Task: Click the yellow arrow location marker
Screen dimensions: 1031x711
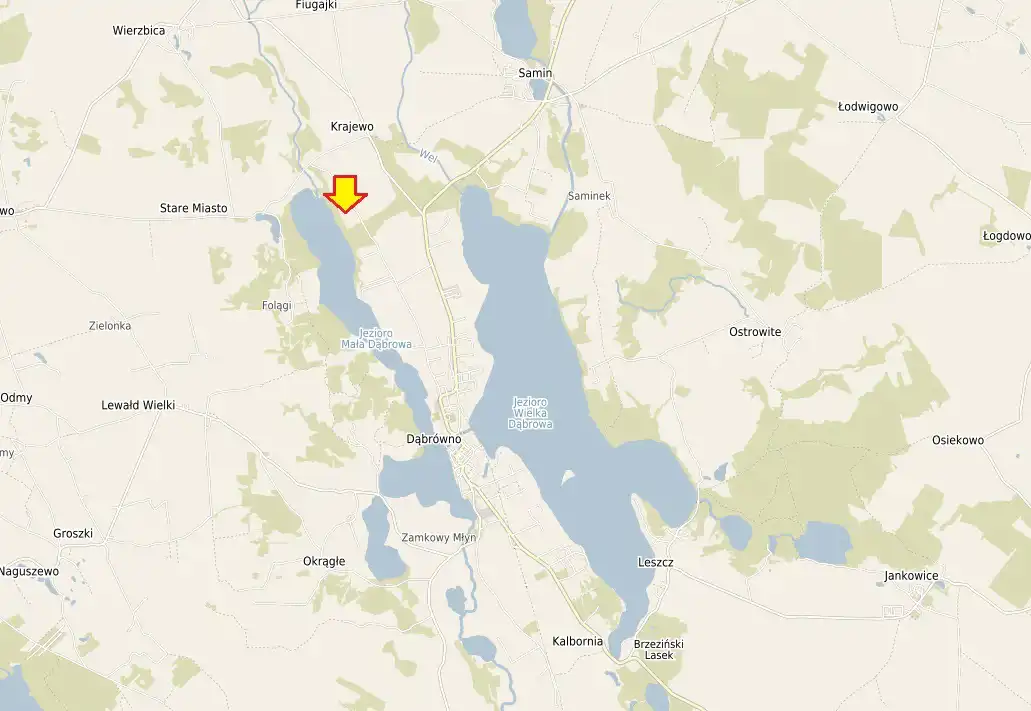Action: click(345, 194)
